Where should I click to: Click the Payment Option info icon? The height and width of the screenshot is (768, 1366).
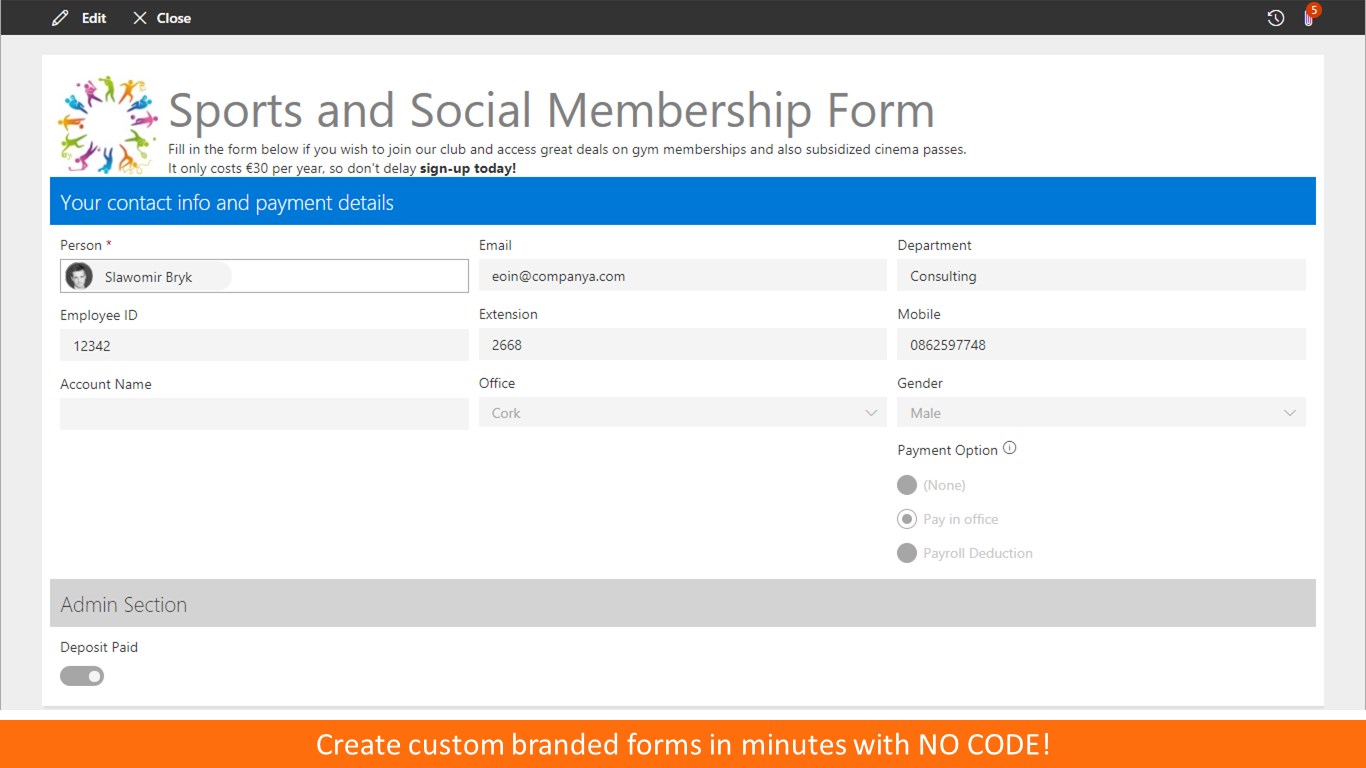[x=1009, y=448]
